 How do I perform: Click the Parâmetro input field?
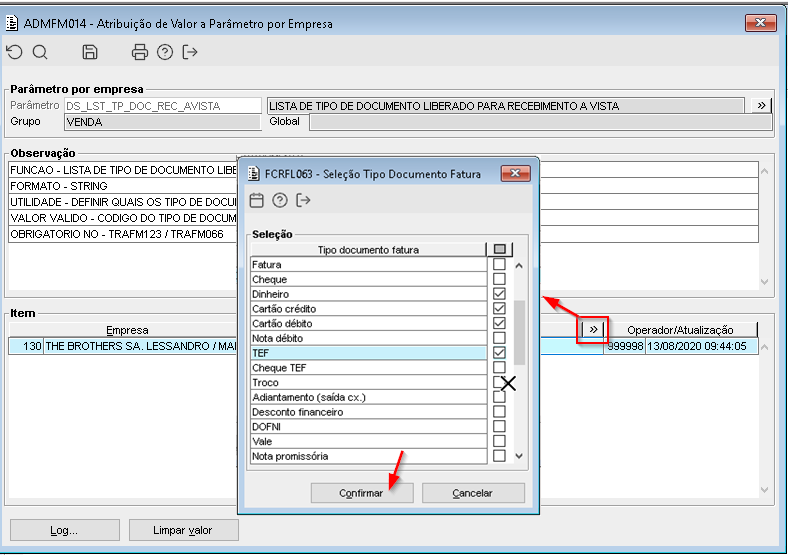tap(163, 106)
